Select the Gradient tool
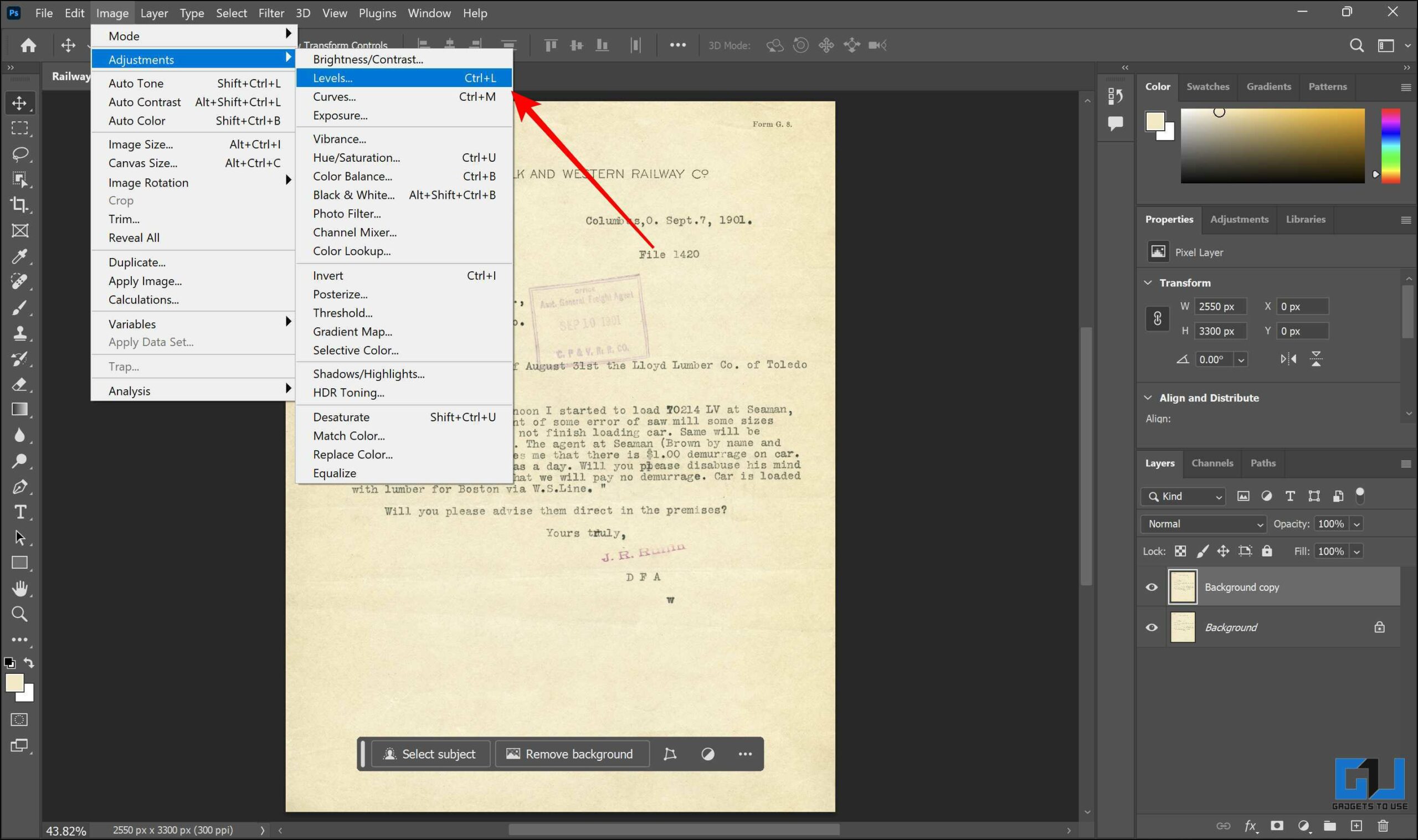 20,409
